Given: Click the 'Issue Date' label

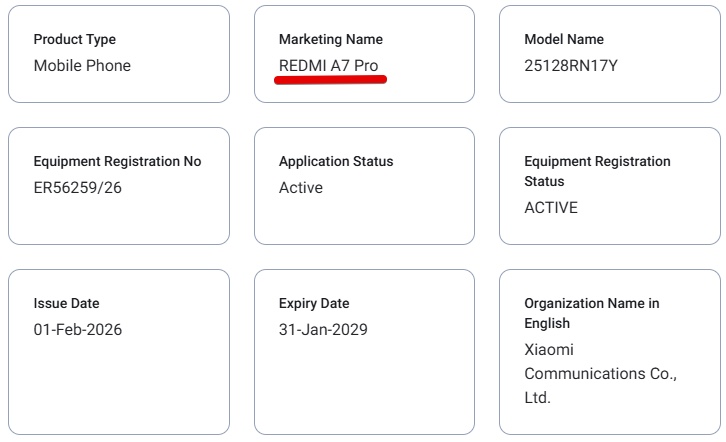Looking at the screenshot, I should [66, 304].
